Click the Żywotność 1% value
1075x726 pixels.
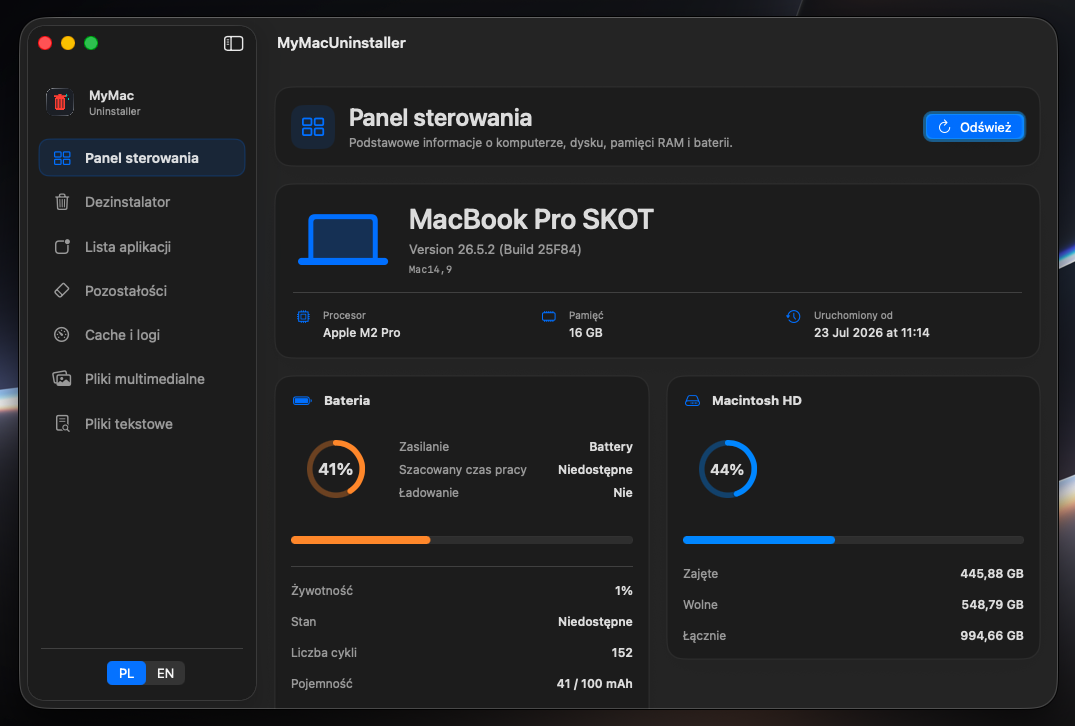pos(623,590)
